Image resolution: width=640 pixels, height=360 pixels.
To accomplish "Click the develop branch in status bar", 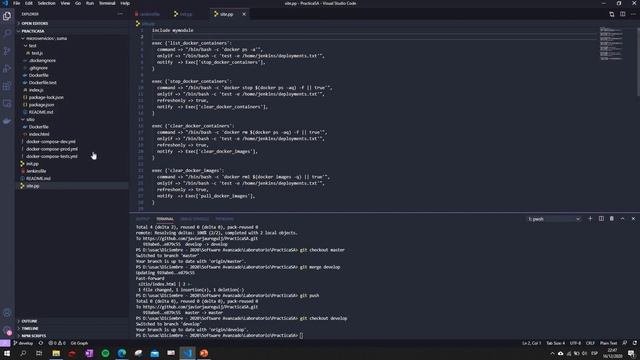I will coord(23,343).
